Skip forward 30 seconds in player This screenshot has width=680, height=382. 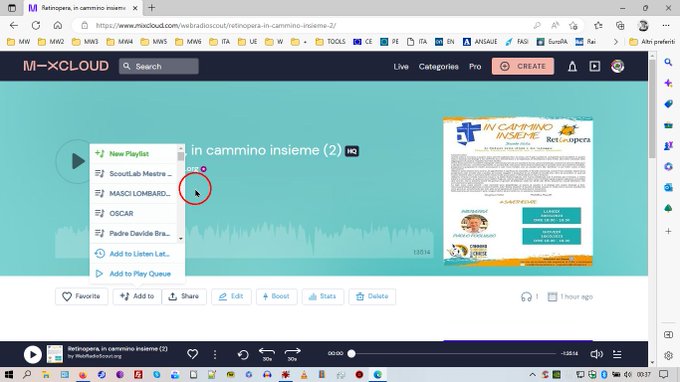tap(292, 354)
